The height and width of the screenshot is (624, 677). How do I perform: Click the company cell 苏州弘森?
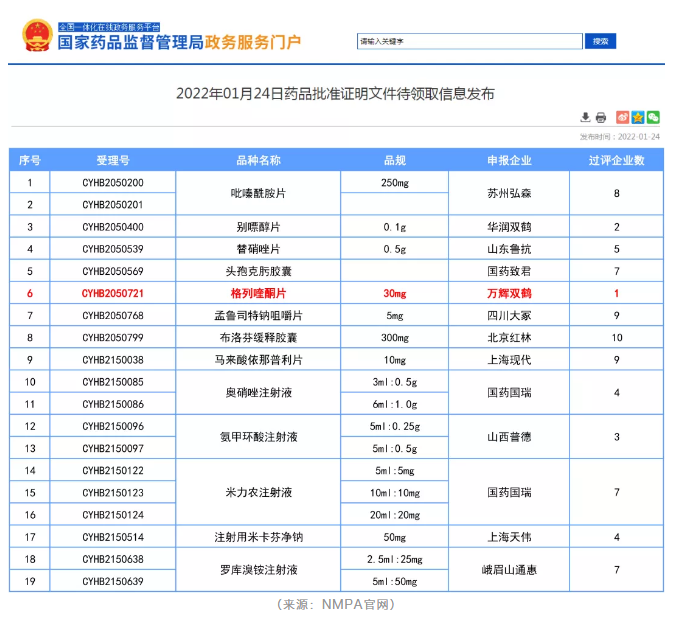point(509,193)
